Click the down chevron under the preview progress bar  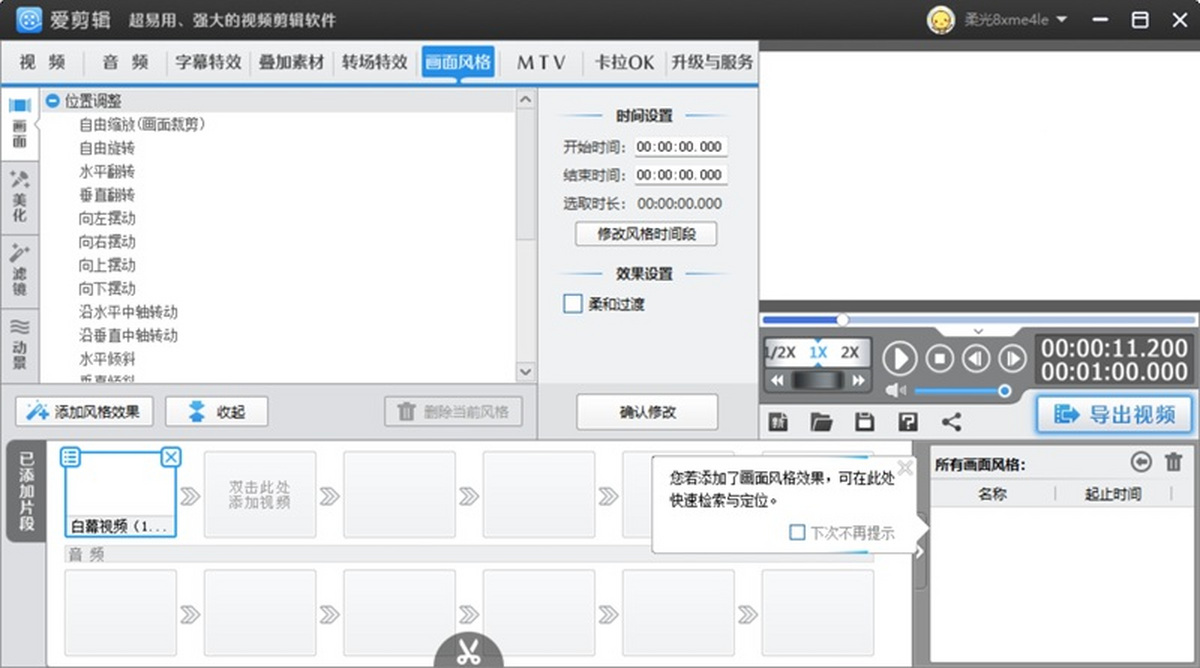point(978,331)
